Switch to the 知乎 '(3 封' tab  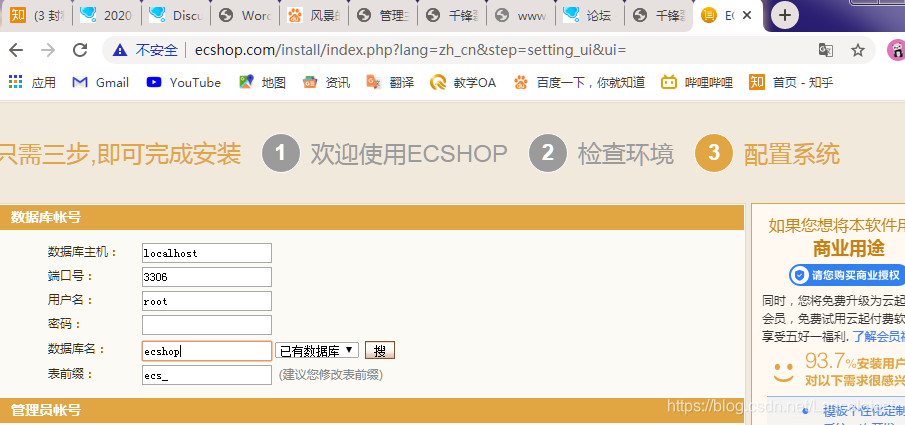tap(38, 16)
